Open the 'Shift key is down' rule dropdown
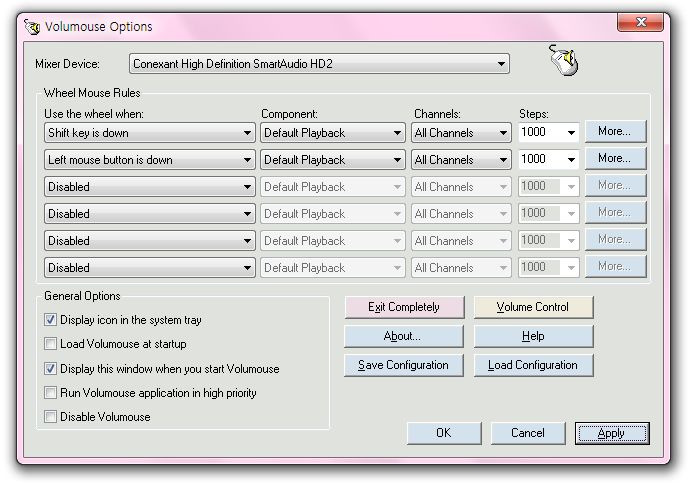This screenshot has width=689, height=483. [150, 133]
